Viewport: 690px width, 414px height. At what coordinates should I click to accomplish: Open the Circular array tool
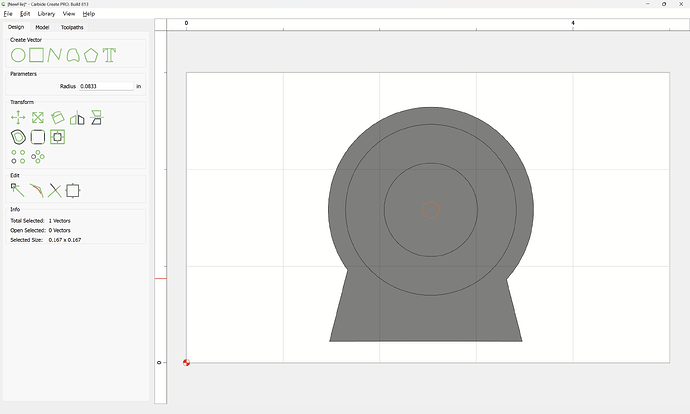(38, 157)
